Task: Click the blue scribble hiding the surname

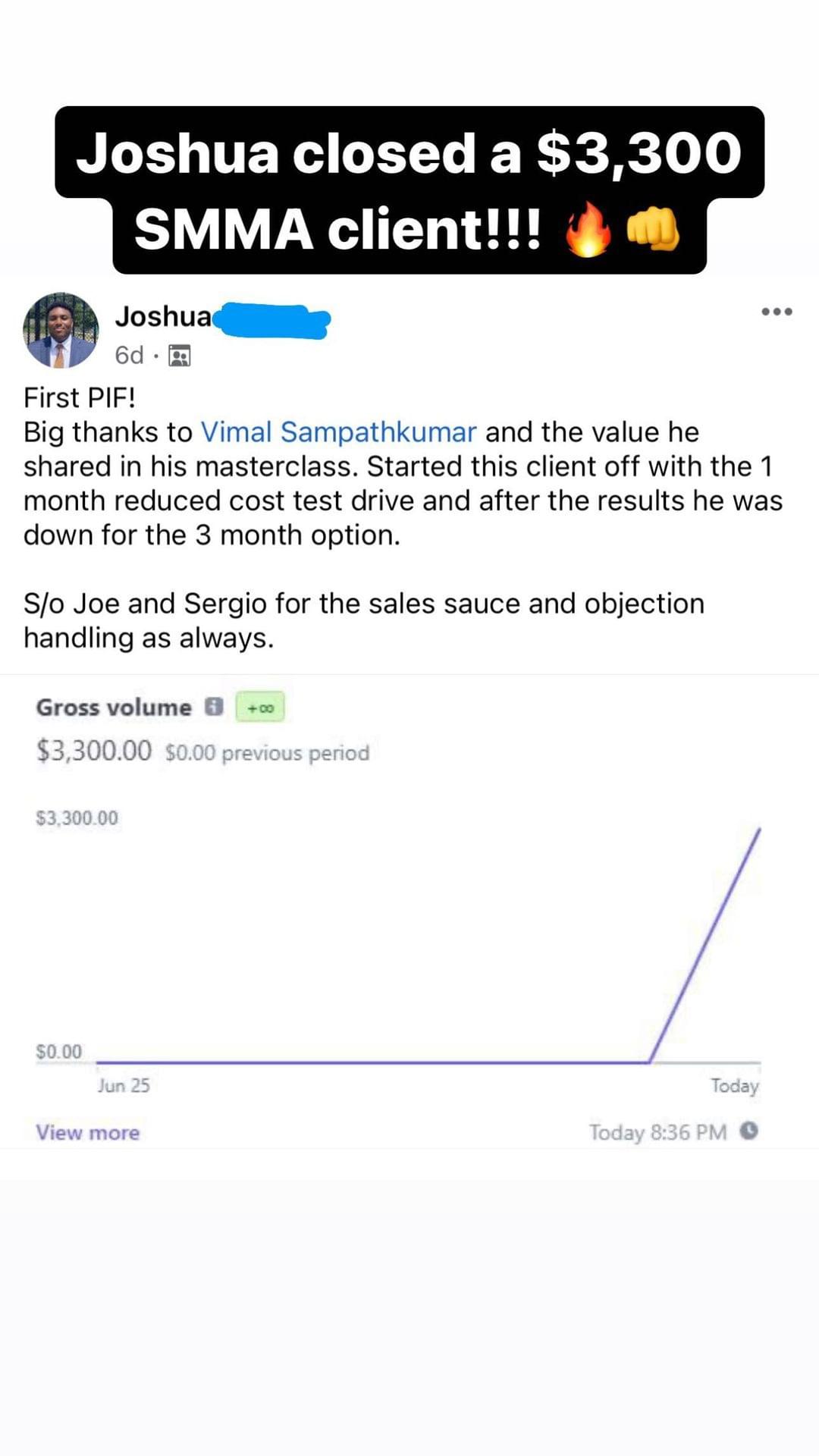Action: [x=272, y=321]
